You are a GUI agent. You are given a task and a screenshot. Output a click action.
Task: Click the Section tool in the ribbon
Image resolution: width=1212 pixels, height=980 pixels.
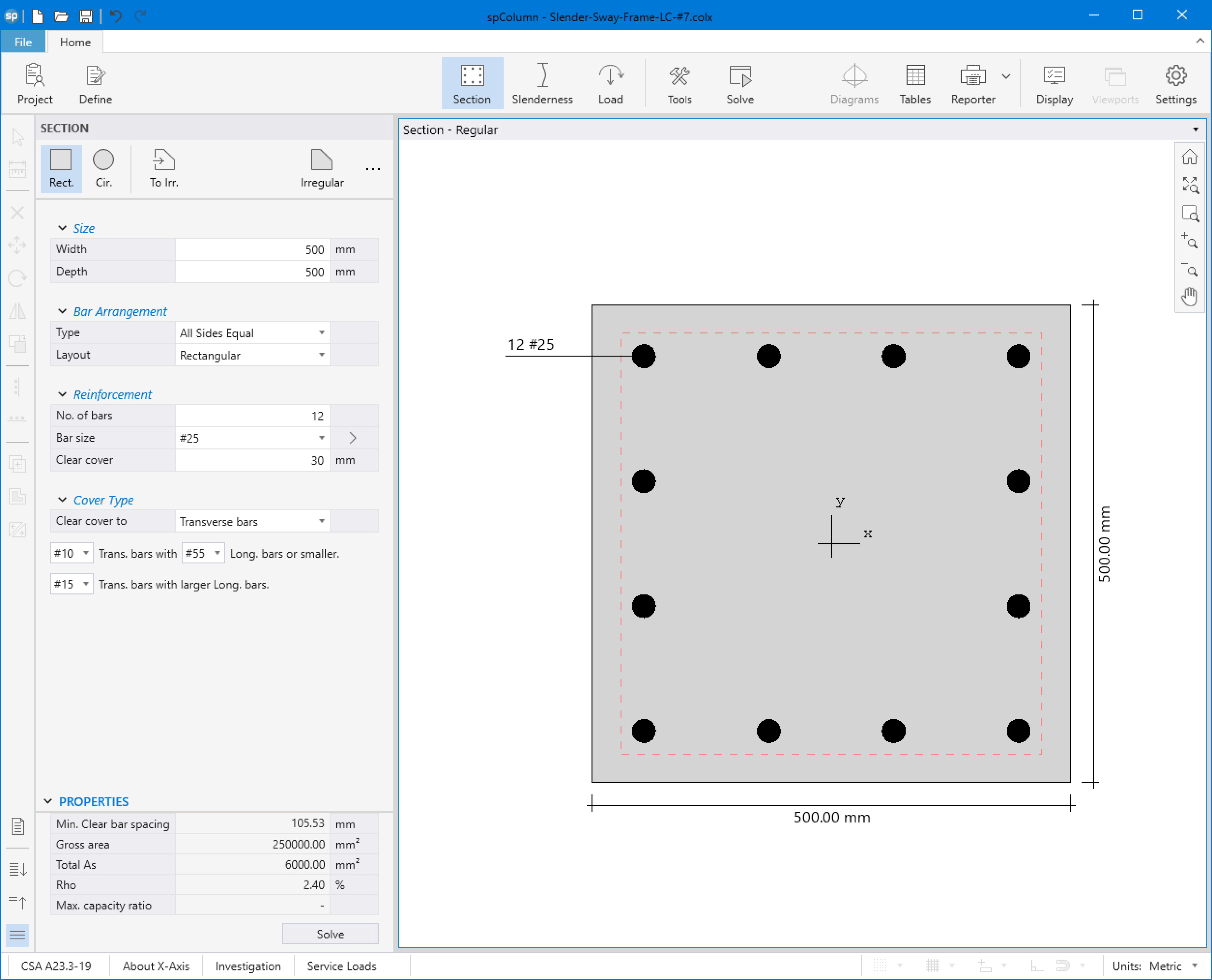click(x=471, y=84)
